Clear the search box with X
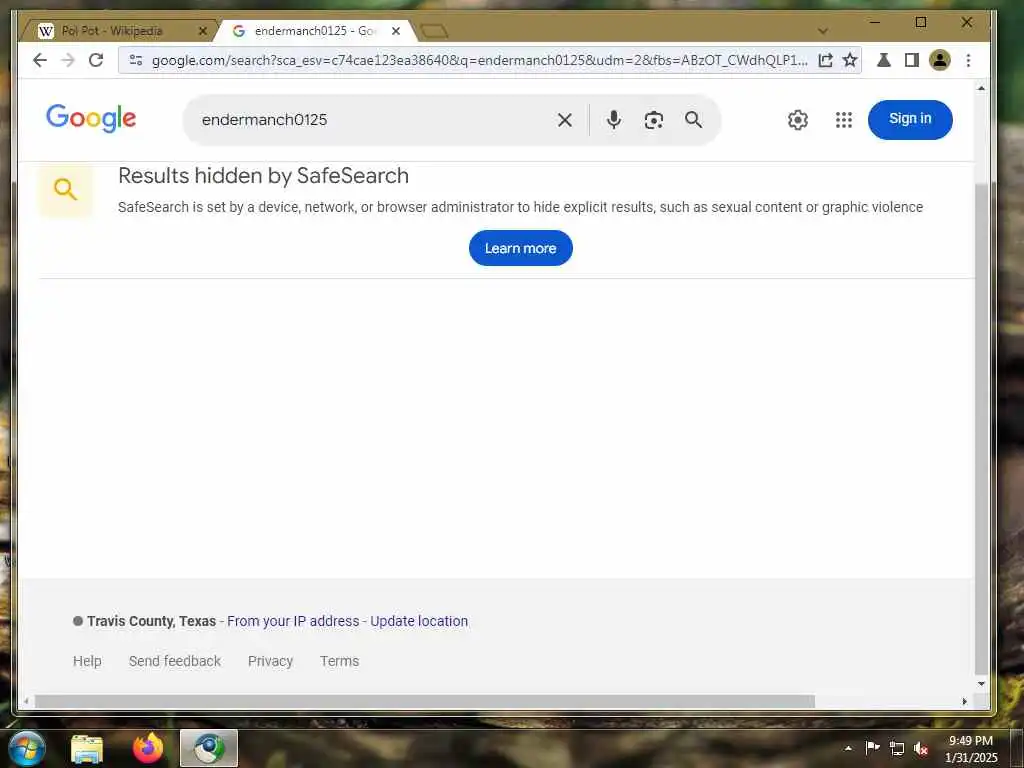This screenshot has height=768, width=1024. coord(565,120)
